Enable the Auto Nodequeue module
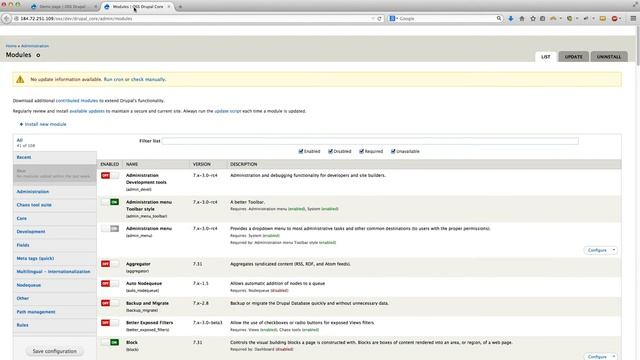This screenshot has width=640, height=360. (x=110, y=283)
